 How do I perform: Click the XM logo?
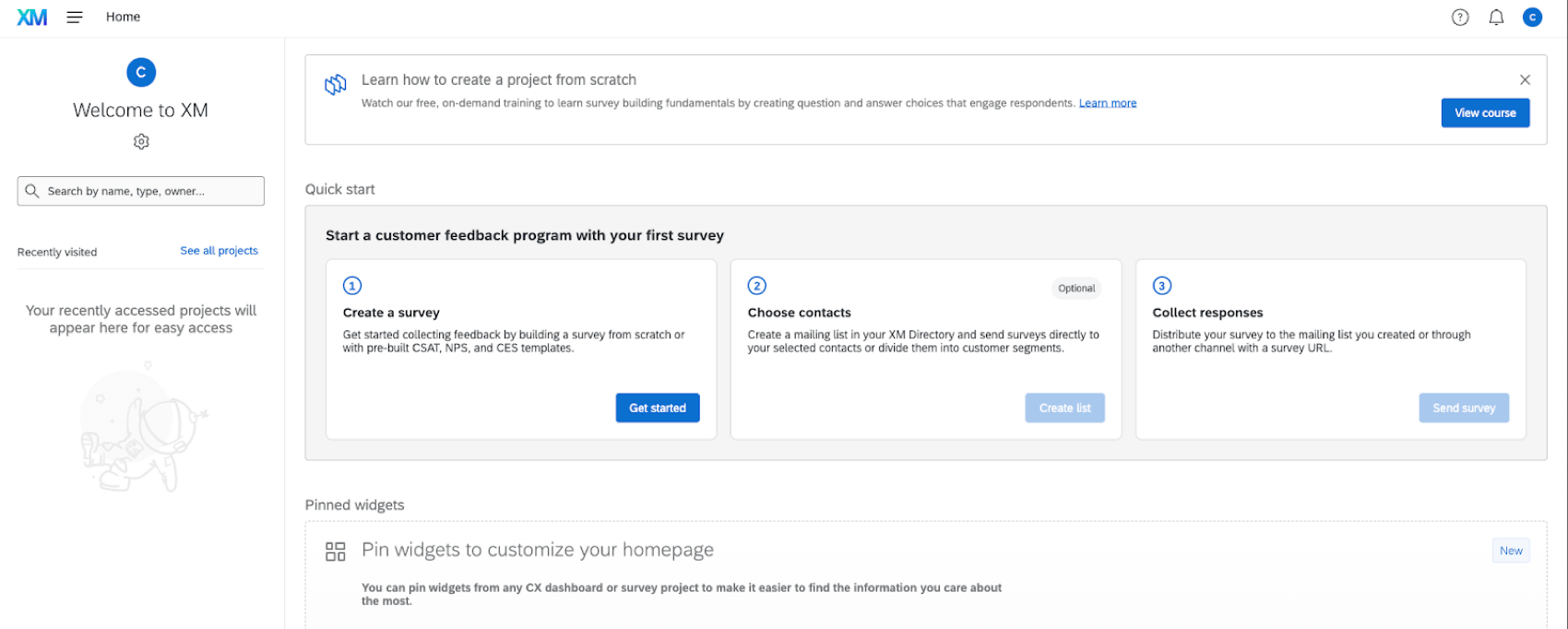(x=32, y=18)
